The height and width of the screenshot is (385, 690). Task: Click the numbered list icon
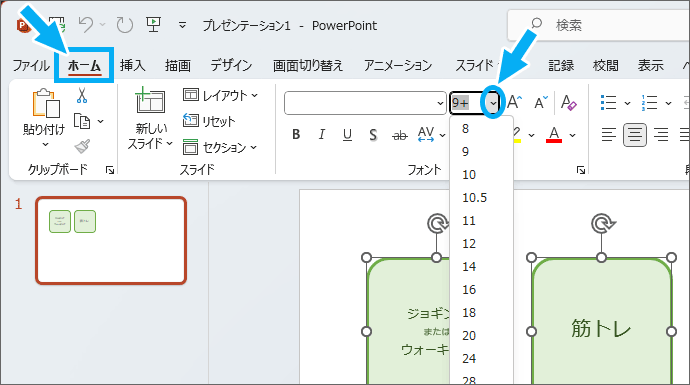tap(650, 103)
